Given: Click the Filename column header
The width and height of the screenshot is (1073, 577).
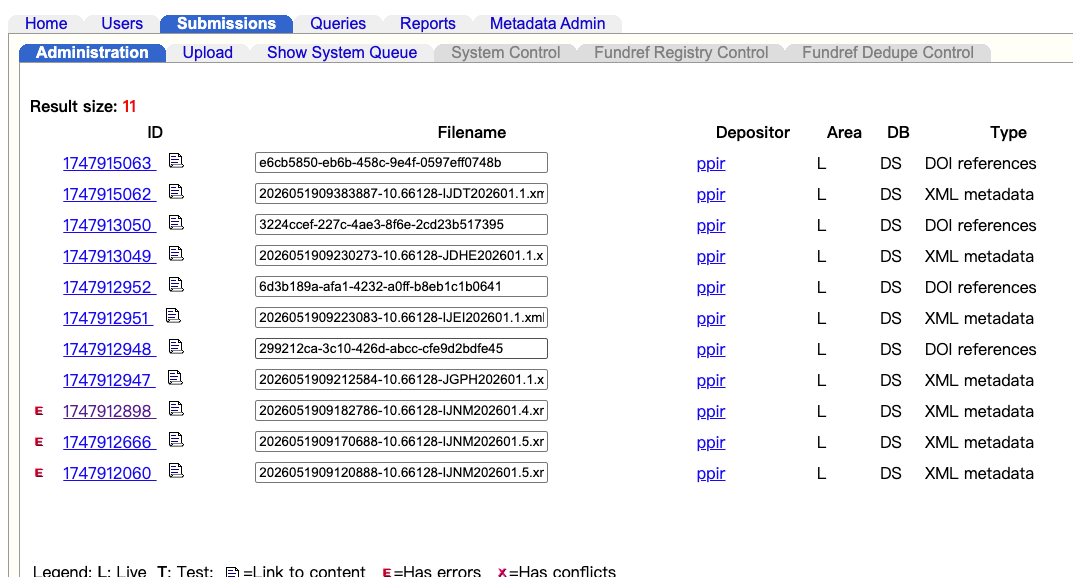Looking at the screenshot, I should (472, 133).
